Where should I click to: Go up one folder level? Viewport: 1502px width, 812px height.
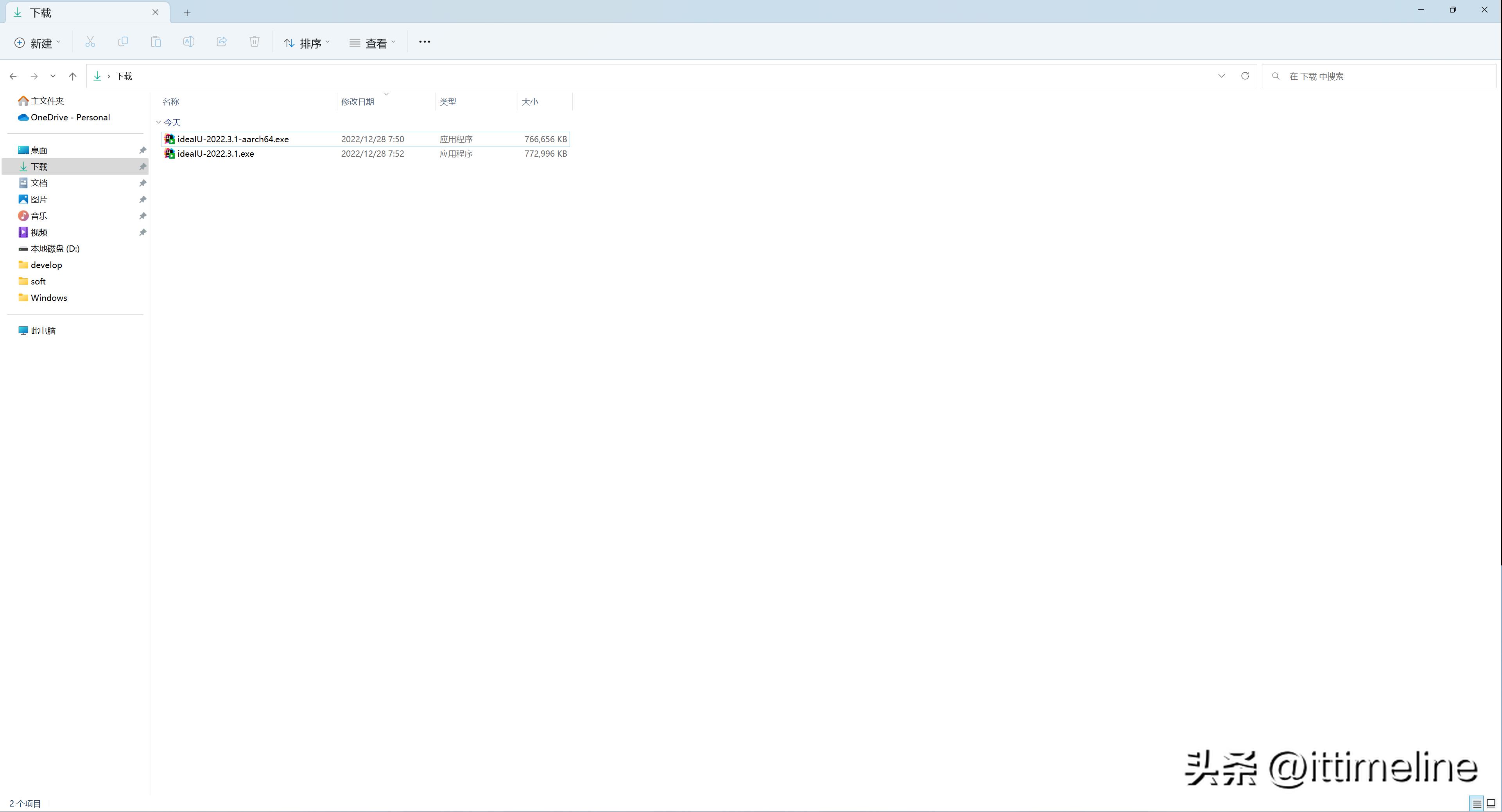(x=72, y=76)
